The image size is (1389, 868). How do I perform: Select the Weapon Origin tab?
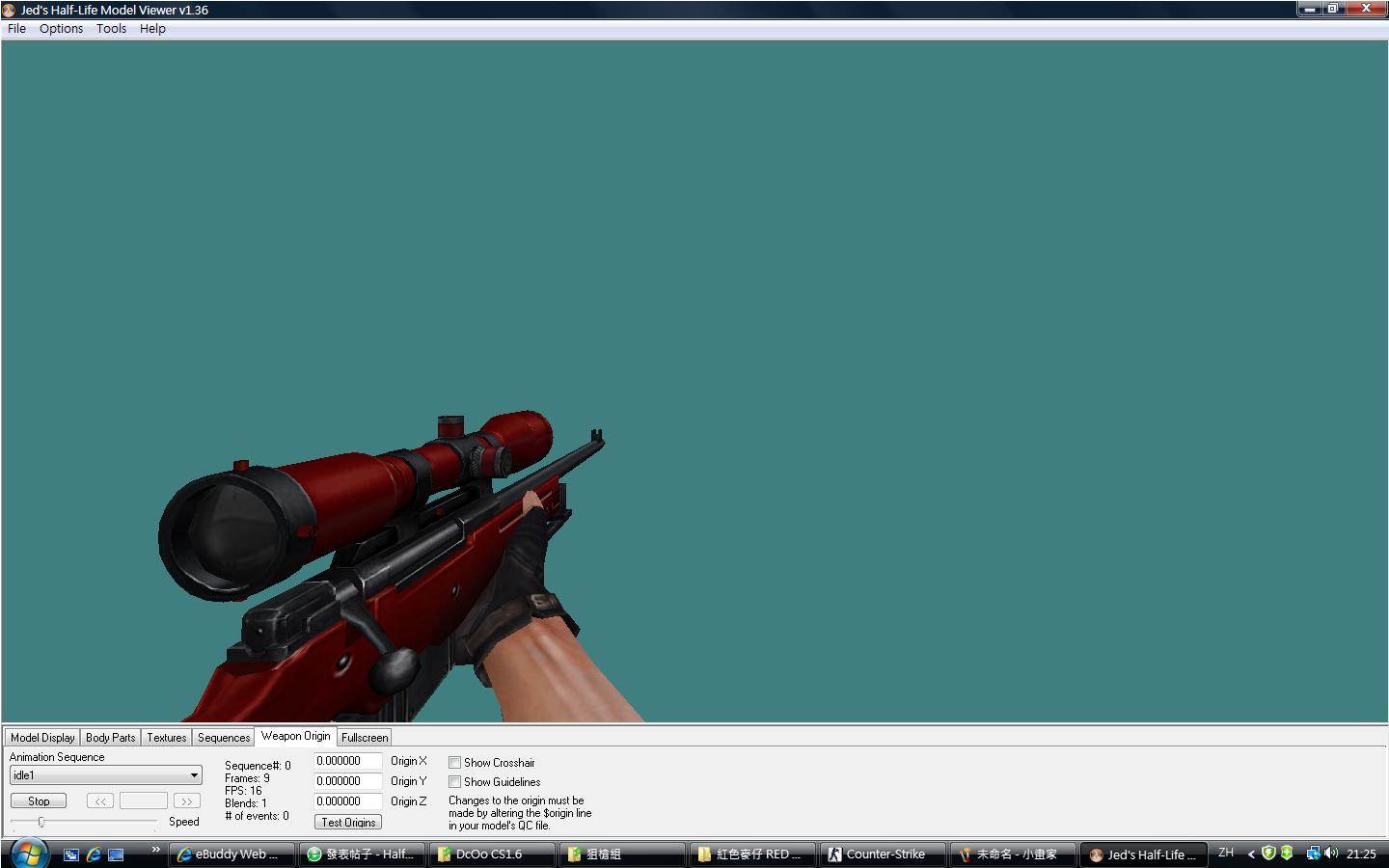(295, 736)
